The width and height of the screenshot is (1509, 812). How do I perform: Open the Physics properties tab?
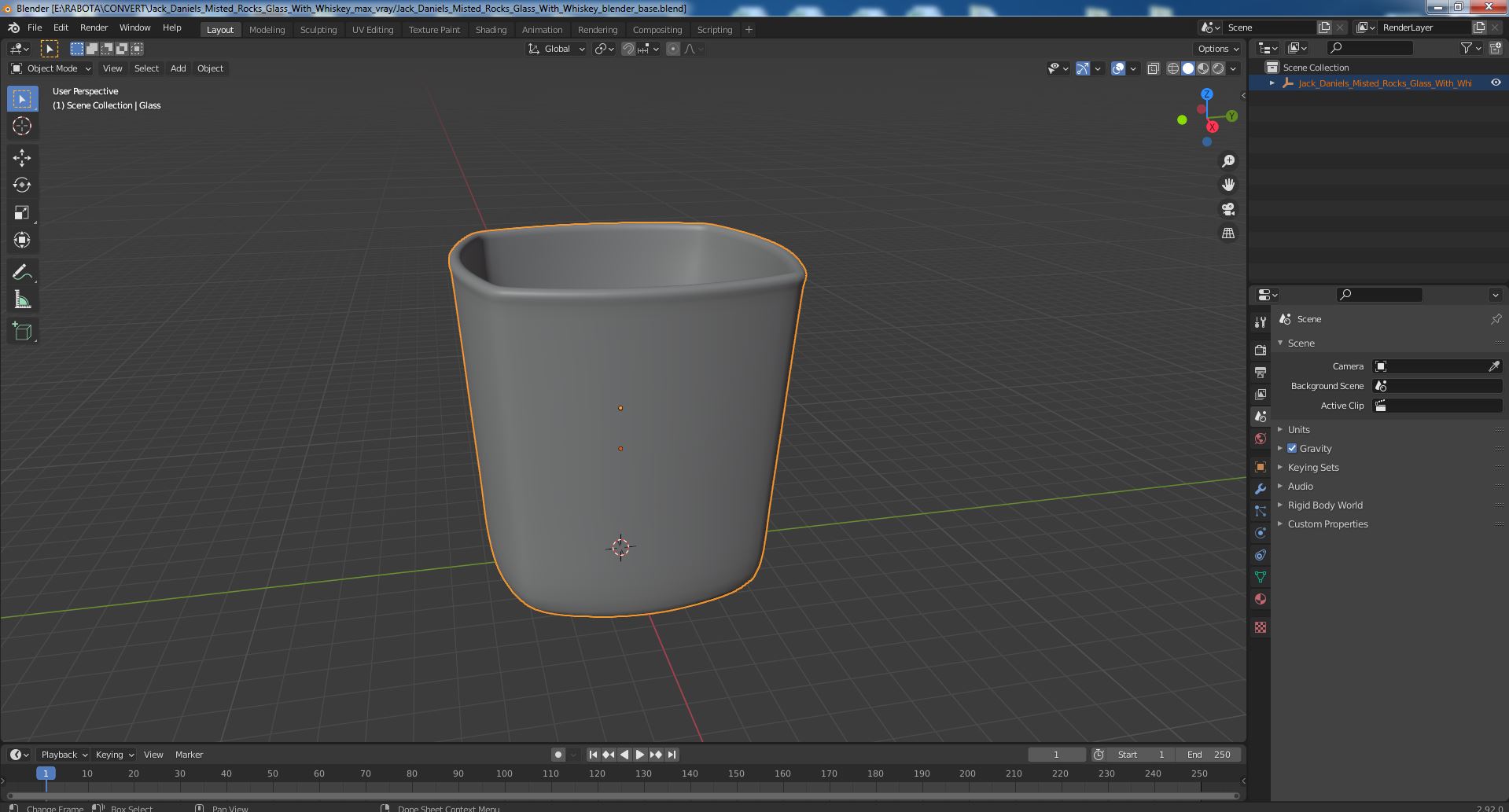[x=1261, y=533]
